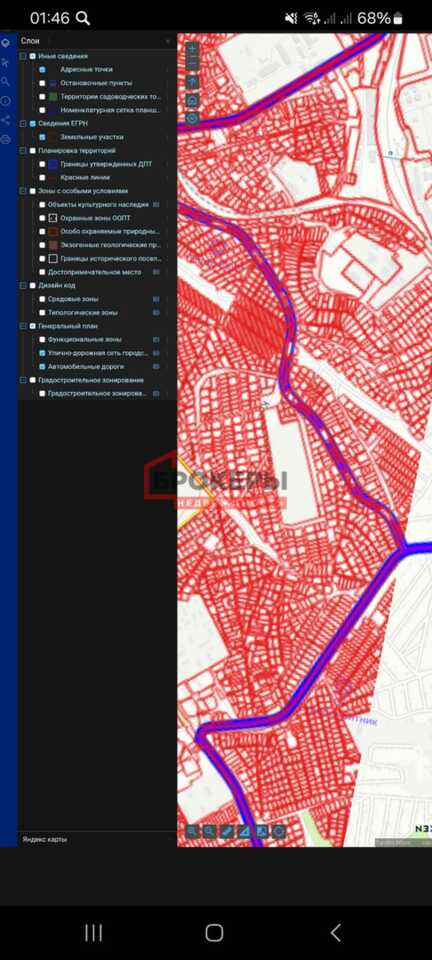Zoom out with the map minus button
The width and height of the screenshot is (432, 960).
192,64
